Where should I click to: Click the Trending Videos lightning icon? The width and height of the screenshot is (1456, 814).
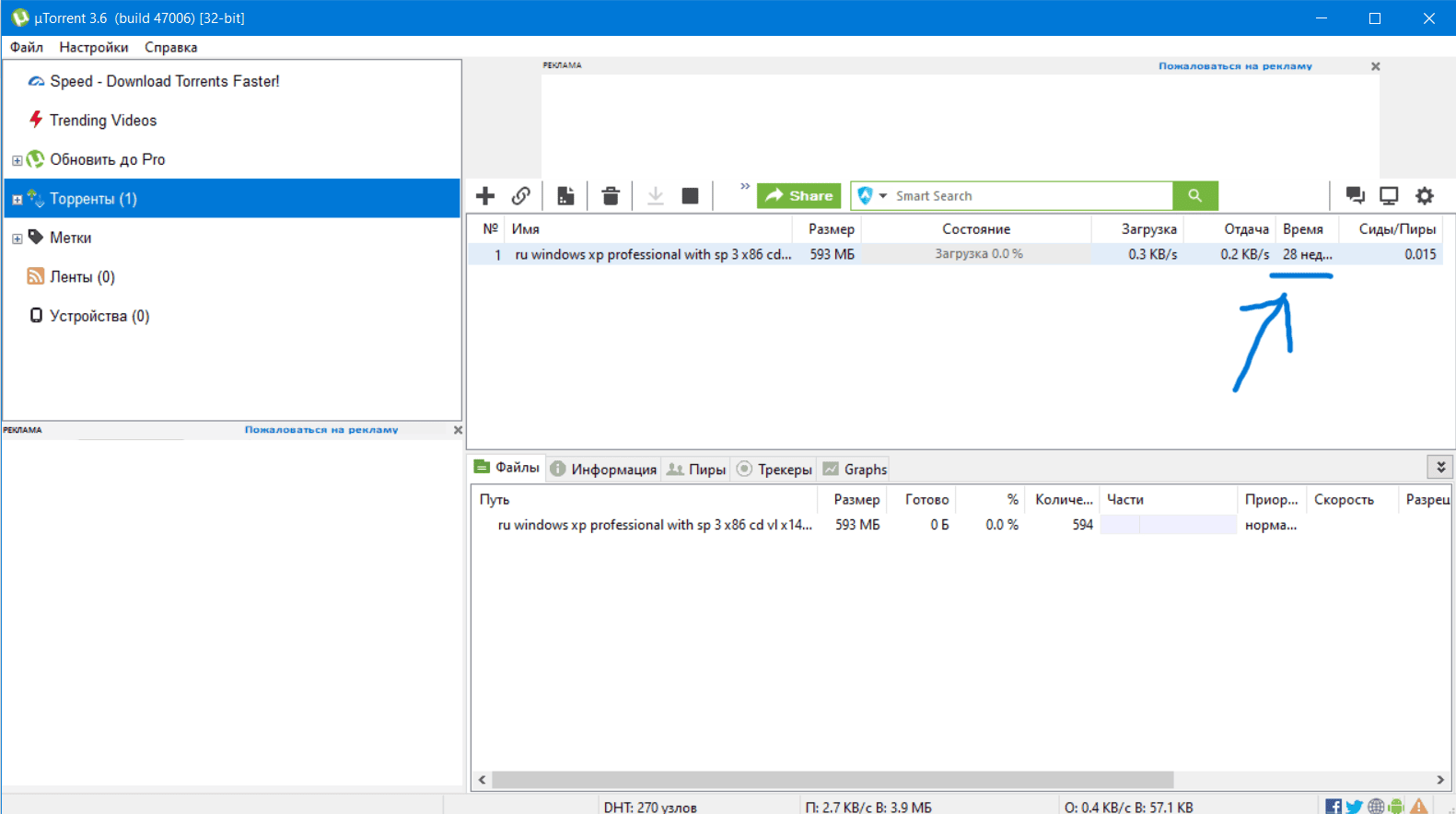36,120
